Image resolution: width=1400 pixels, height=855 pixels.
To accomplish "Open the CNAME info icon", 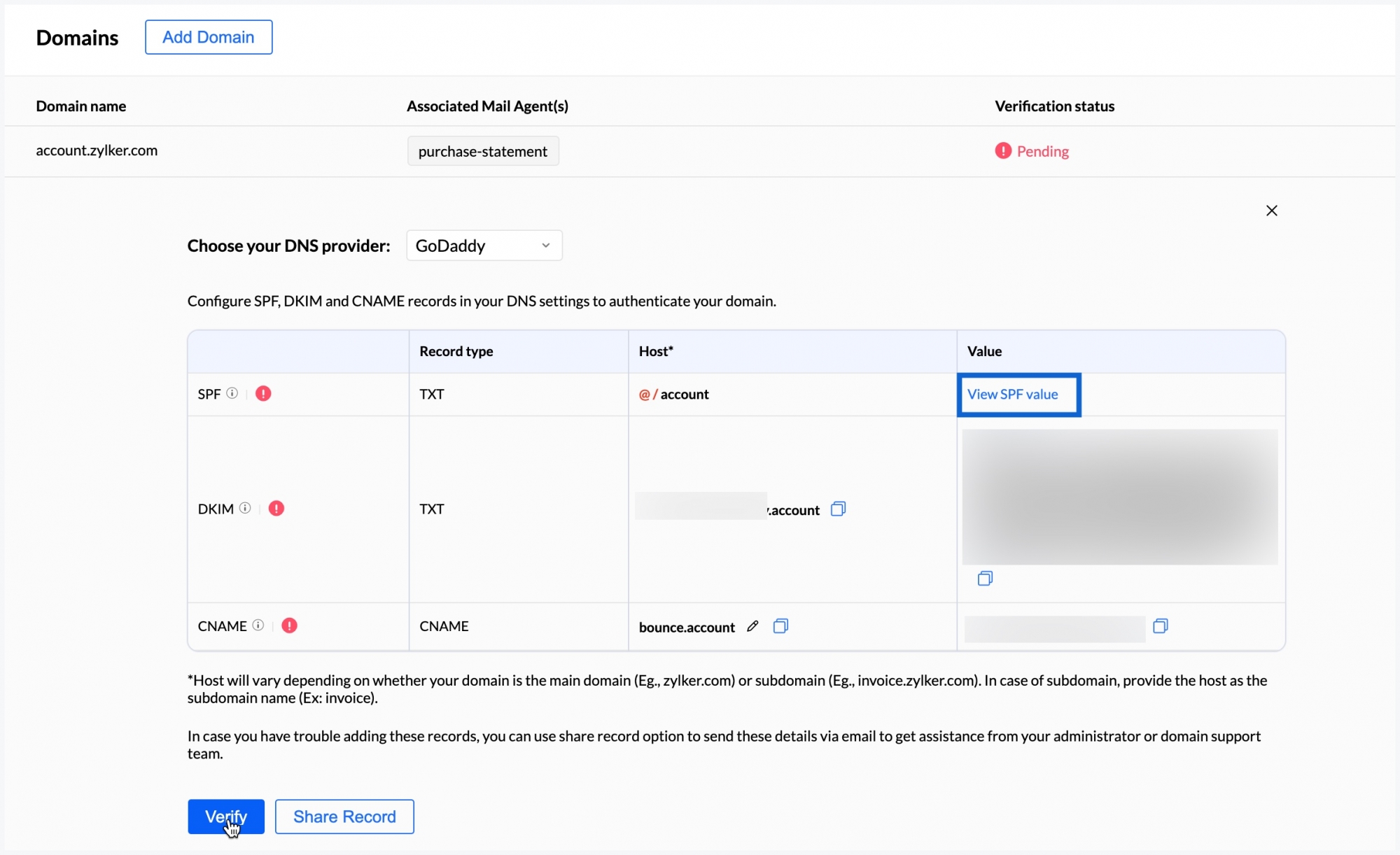I will pyautogui.click(x=258, y=626).
